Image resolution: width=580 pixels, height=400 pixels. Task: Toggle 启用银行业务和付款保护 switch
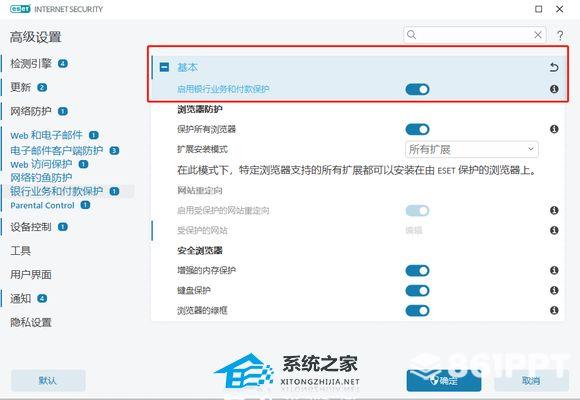pos(417,89)
